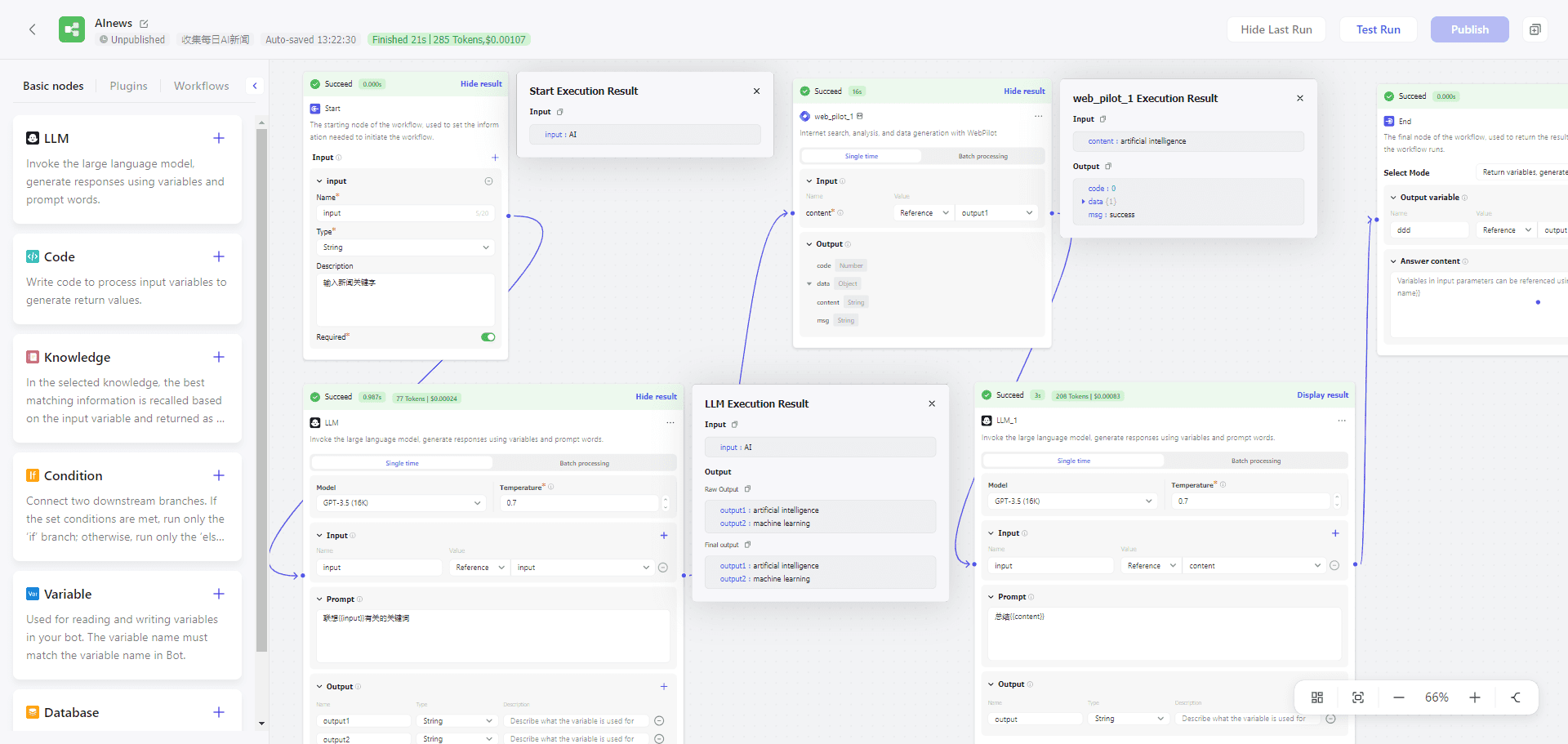Viewport: 1568px width, 744px height.
Task: Open the LLM node options menu
Action: [x=670, y=422]
